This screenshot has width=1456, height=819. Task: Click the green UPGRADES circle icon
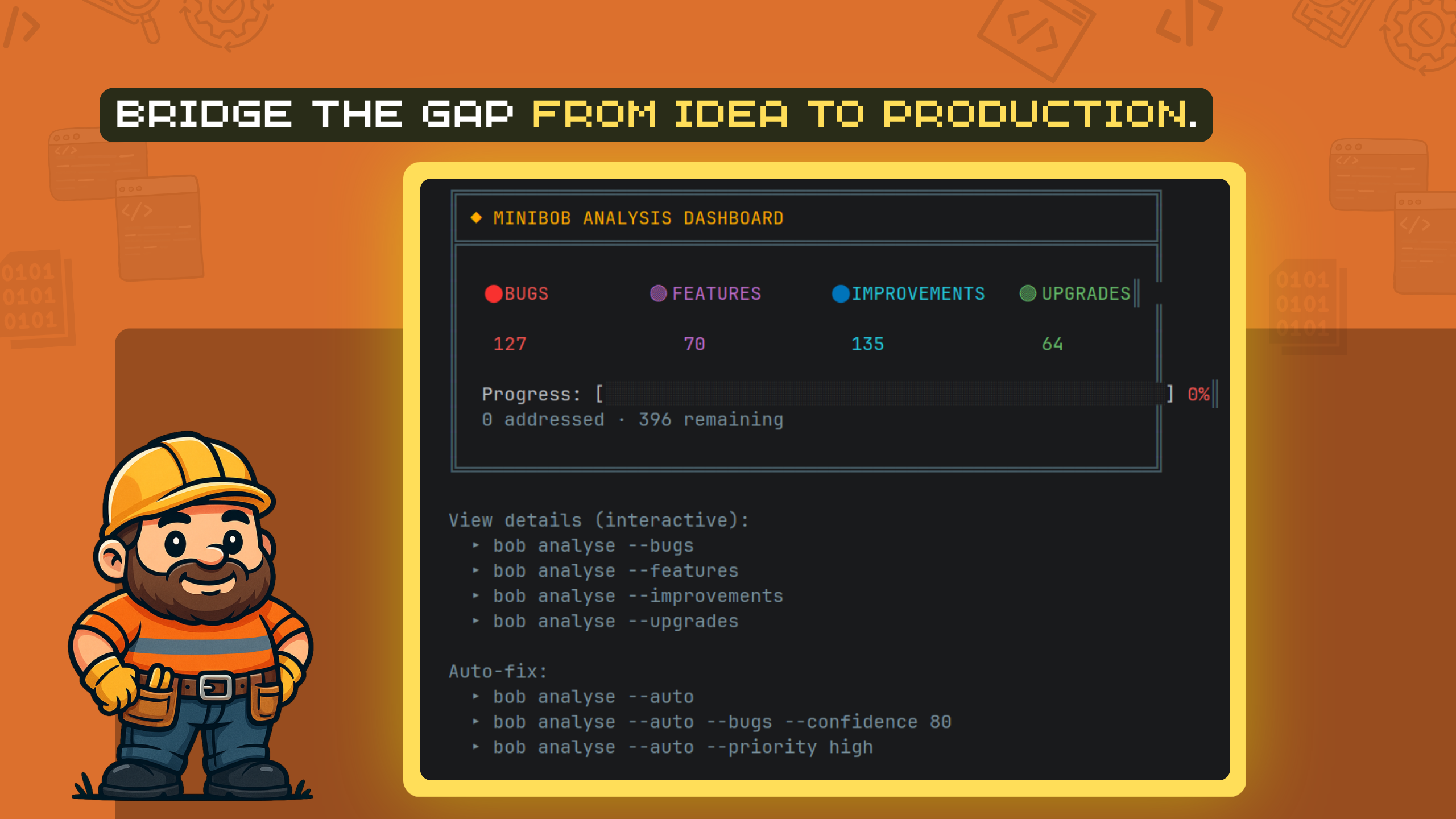coord(1028,293)
